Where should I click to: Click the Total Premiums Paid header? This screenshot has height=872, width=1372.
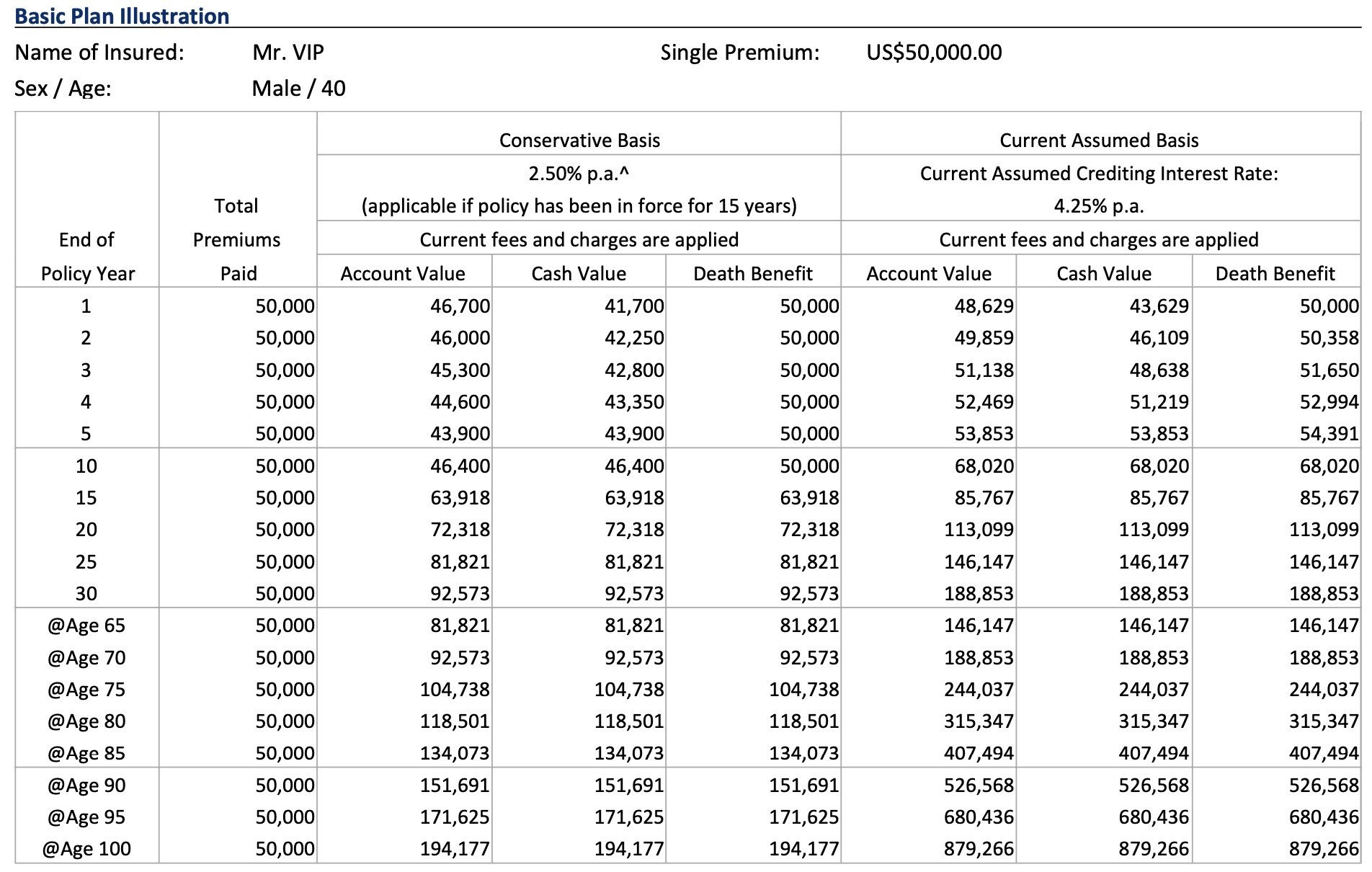[237, 239]
